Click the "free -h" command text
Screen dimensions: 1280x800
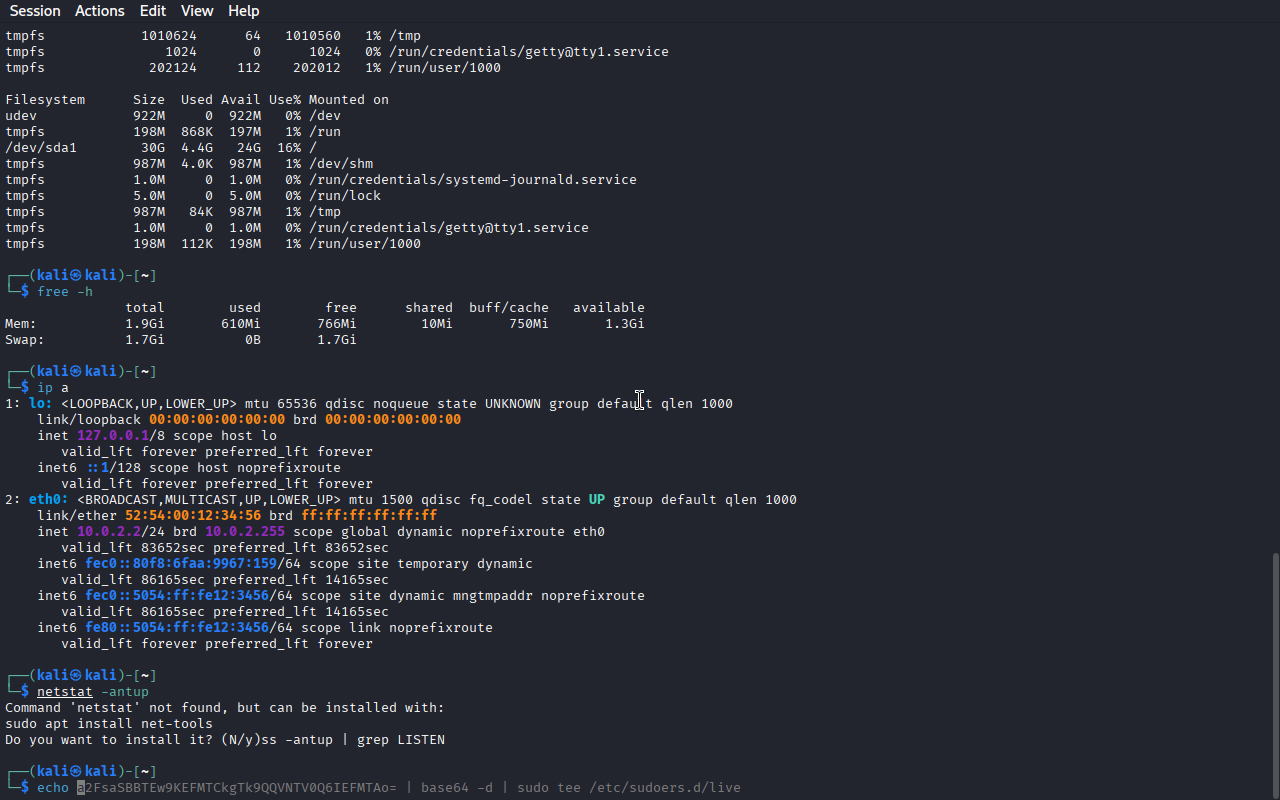point(65,291)
